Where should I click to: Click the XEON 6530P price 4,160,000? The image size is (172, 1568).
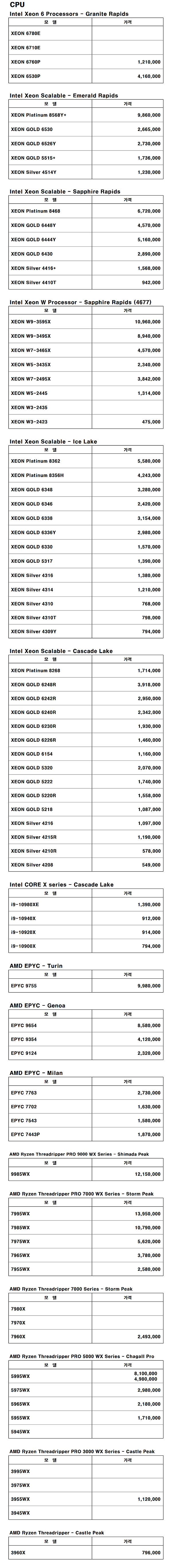pyautogui.click(x=149, y=76)
